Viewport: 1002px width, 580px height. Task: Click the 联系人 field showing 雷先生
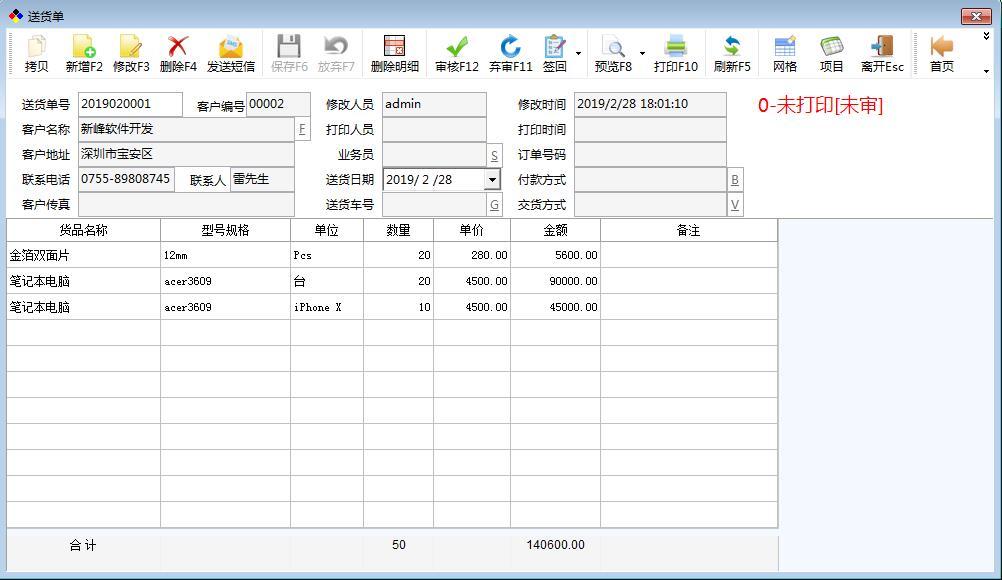(262, 179)
